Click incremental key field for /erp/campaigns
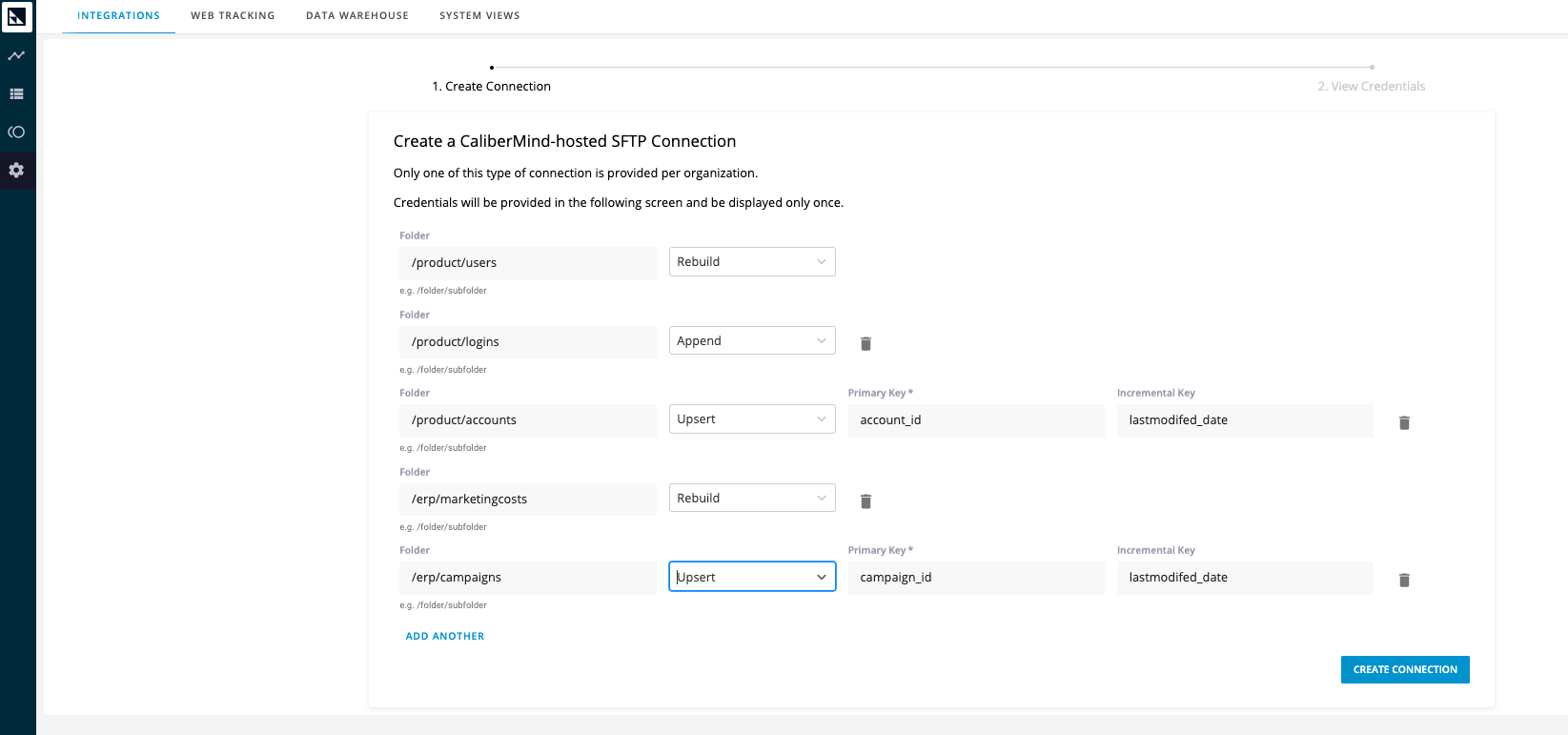 pos(1245,578)
